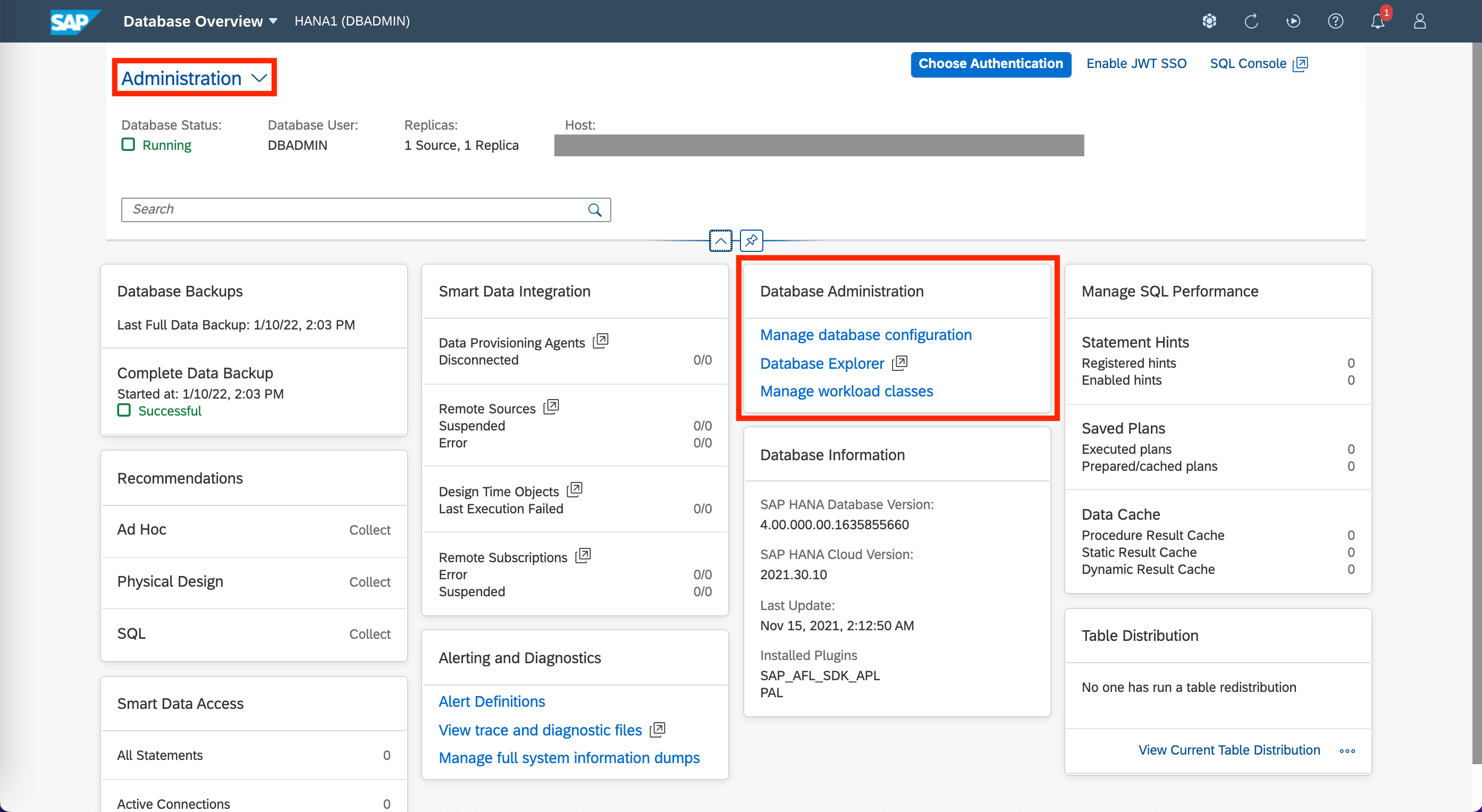The width and height of the screenshot is (1482, 812).
Task: Click the auto-refresh play icon in header
Action: click(x=1293, y=21)
